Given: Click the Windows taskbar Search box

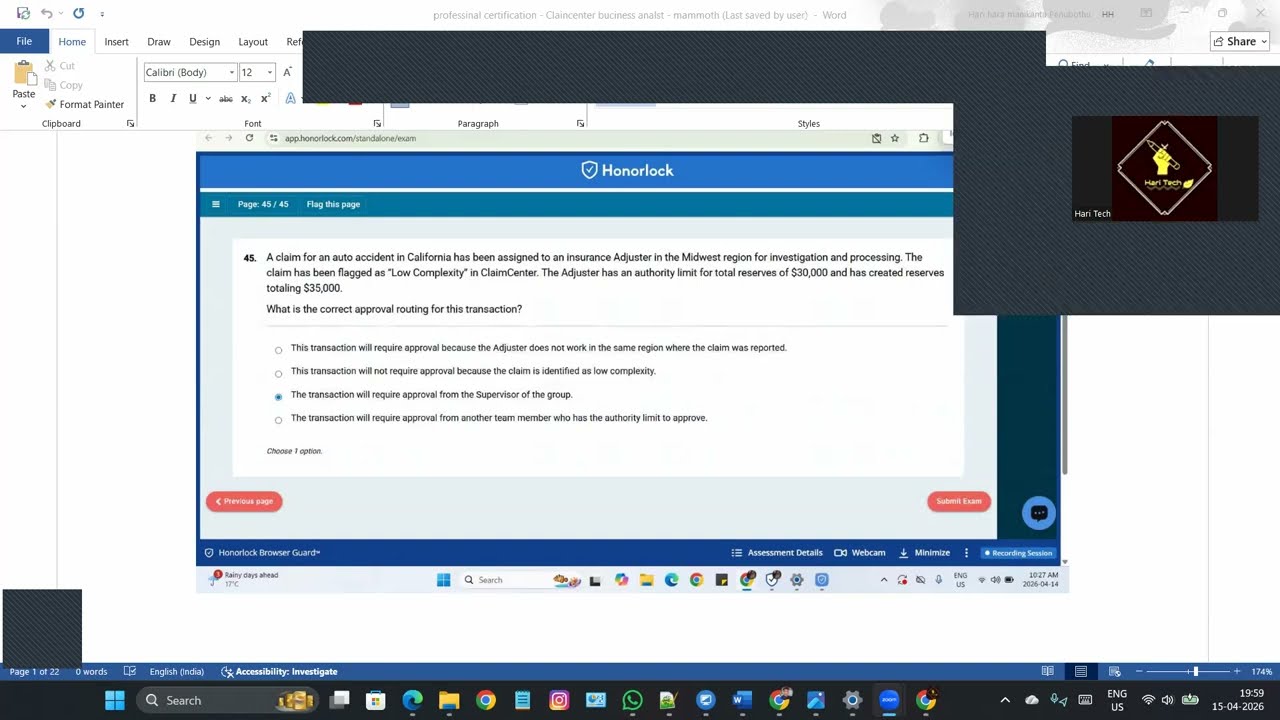Looking at the screenshot, I should point(228,700).
